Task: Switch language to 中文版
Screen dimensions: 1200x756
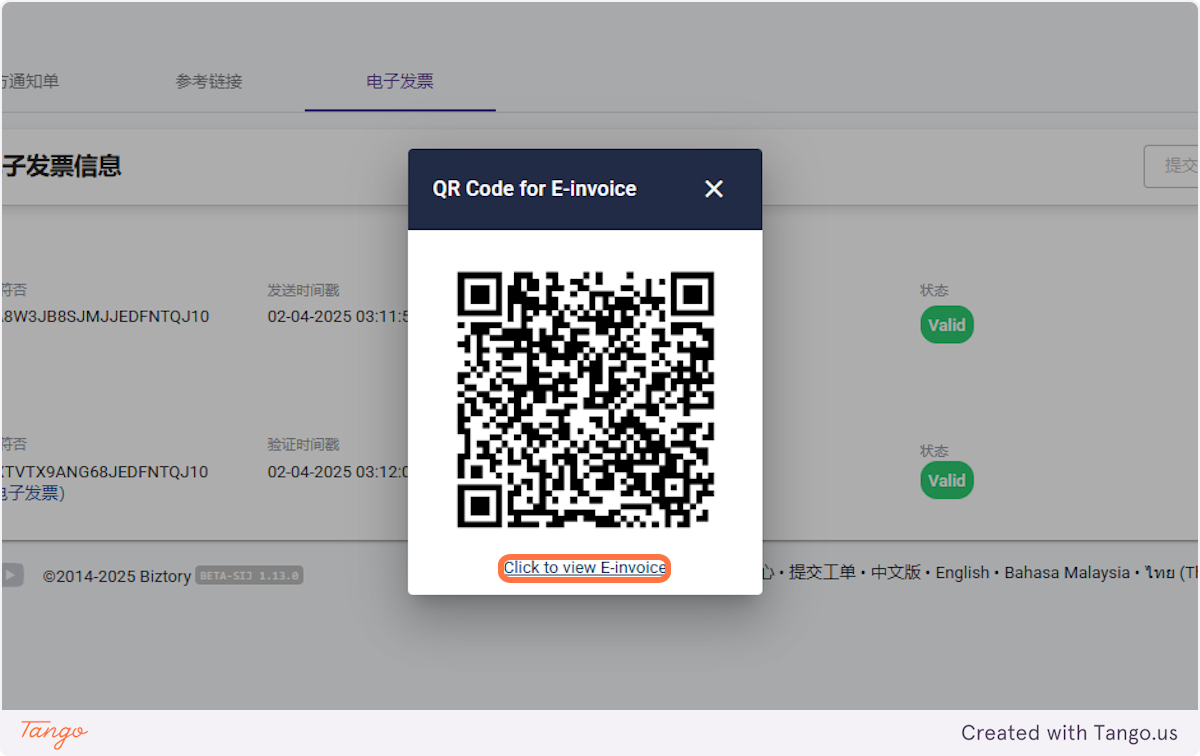Action: point(896,573)
